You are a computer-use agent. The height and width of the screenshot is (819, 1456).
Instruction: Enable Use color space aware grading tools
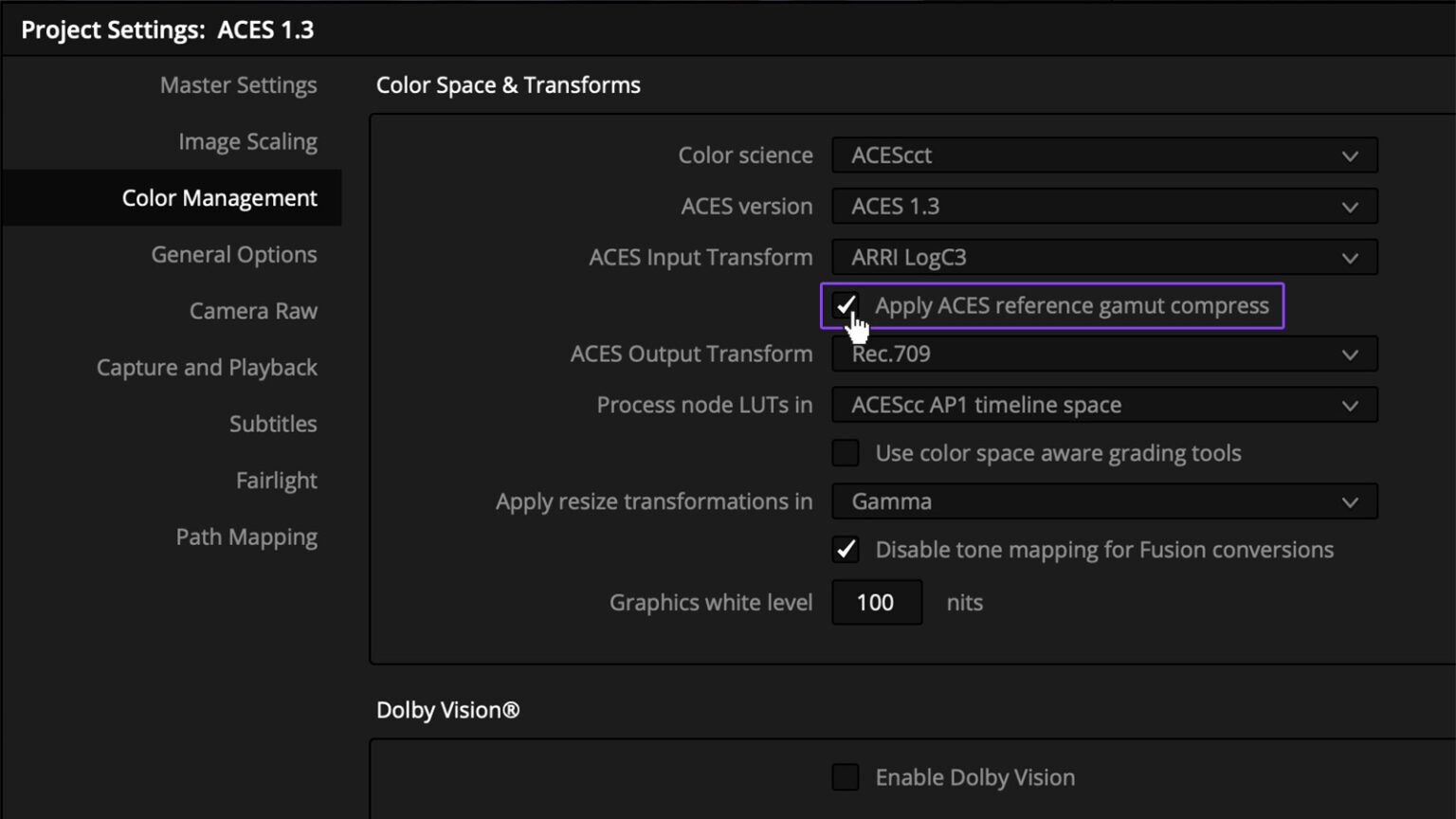846,453
